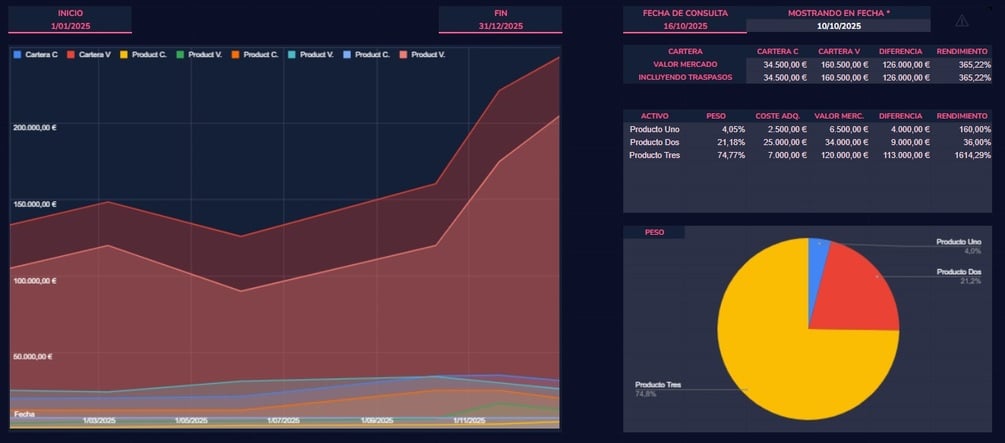This screenshot has width=1005, height=443.
Task: Click the Fecha axis label
Action: point(24,414)
